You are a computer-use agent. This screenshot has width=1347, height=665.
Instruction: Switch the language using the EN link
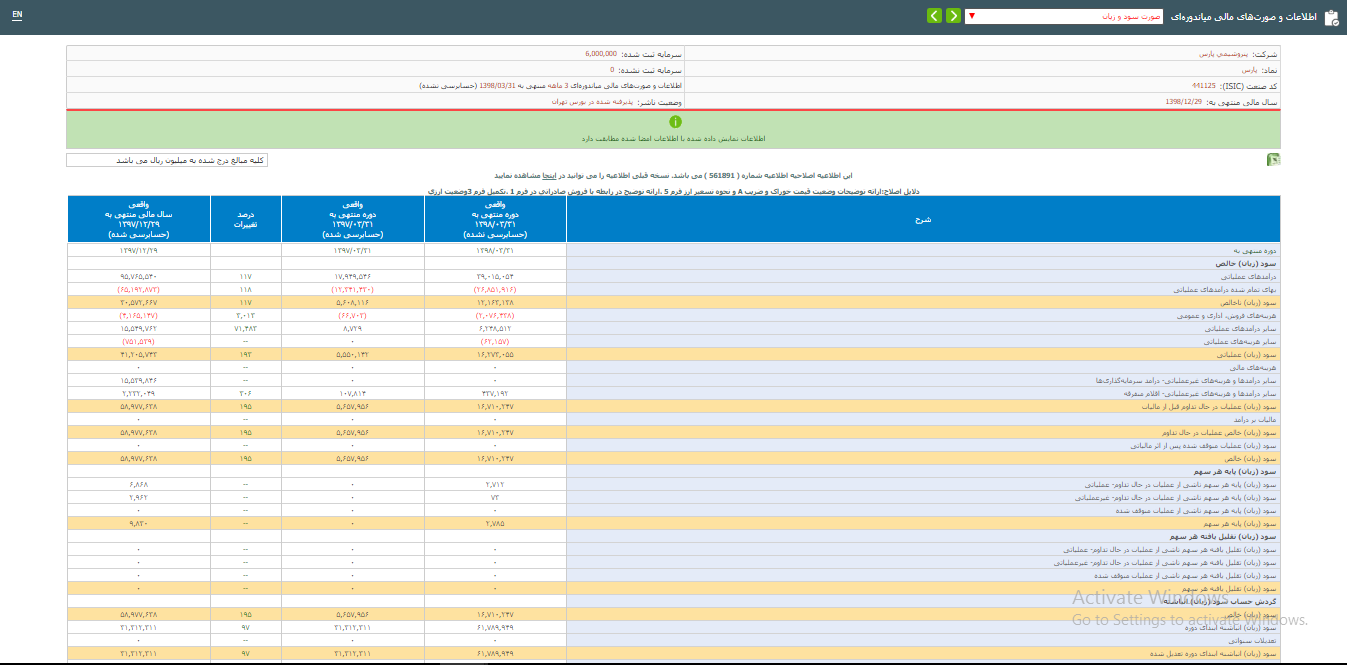[17, 16]
